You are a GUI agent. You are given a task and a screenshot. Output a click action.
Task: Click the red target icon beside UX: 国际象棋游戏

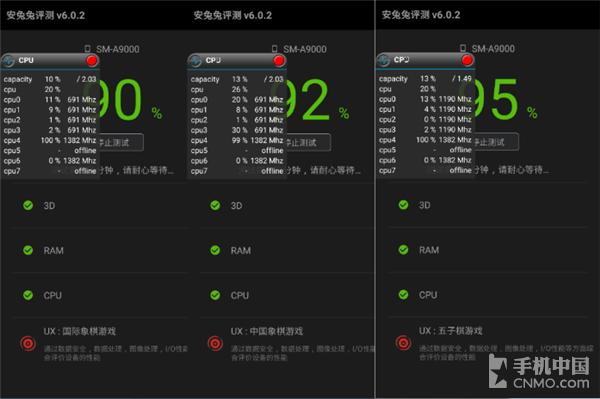28,343
